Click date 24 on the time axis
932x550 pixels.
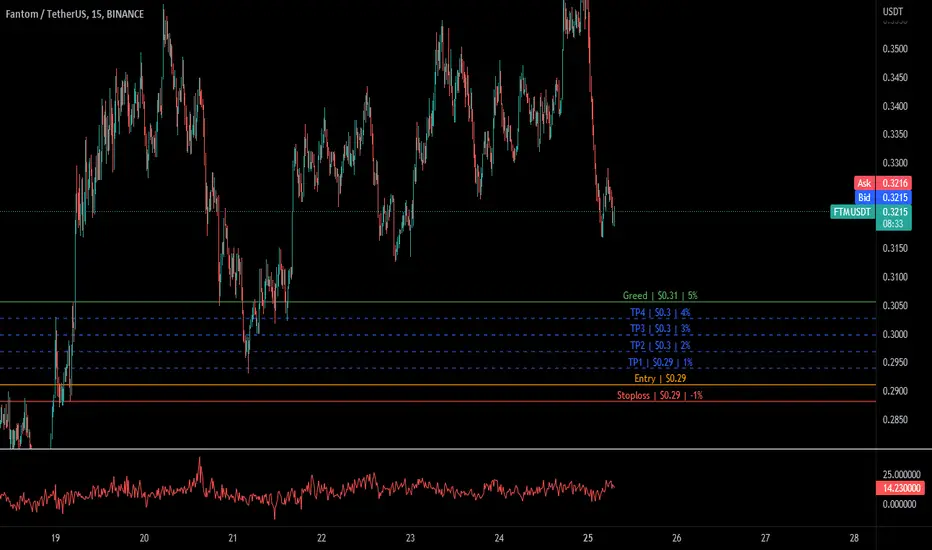[x=499, y=538]
